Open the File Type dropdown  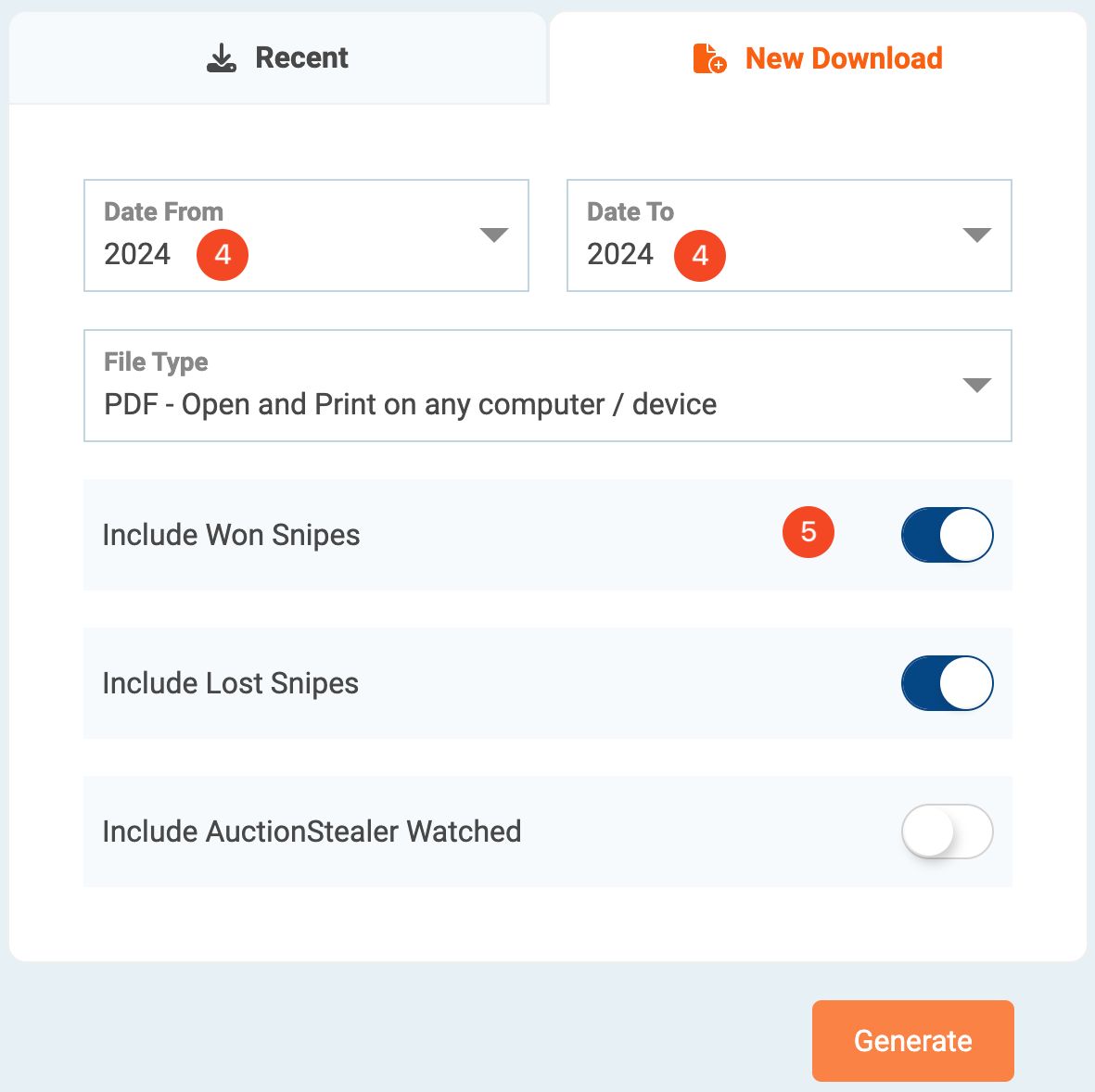[547, 386]
